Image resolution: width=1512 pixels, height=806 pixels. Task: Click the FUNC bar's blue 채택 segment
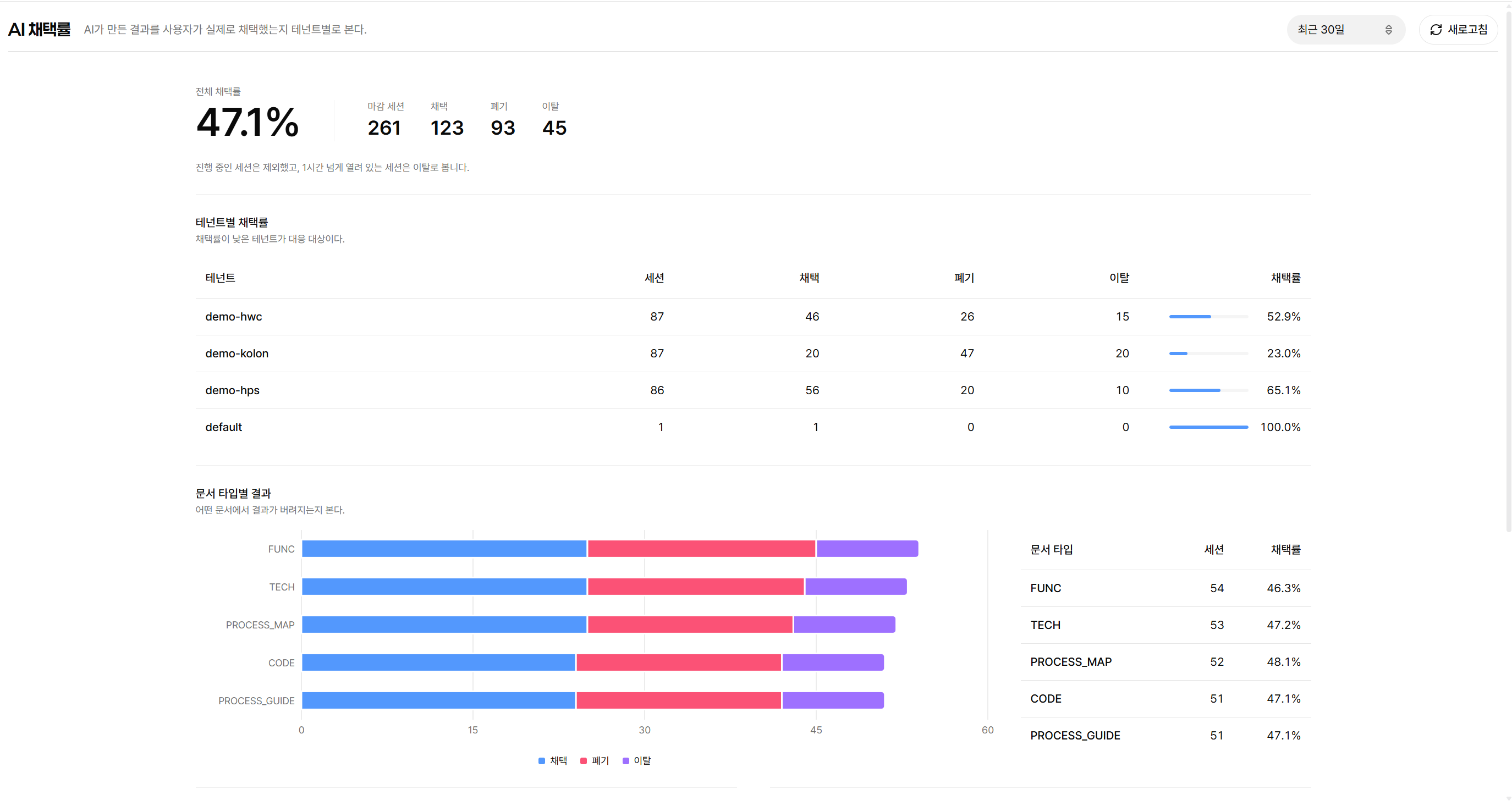point(444,549)
